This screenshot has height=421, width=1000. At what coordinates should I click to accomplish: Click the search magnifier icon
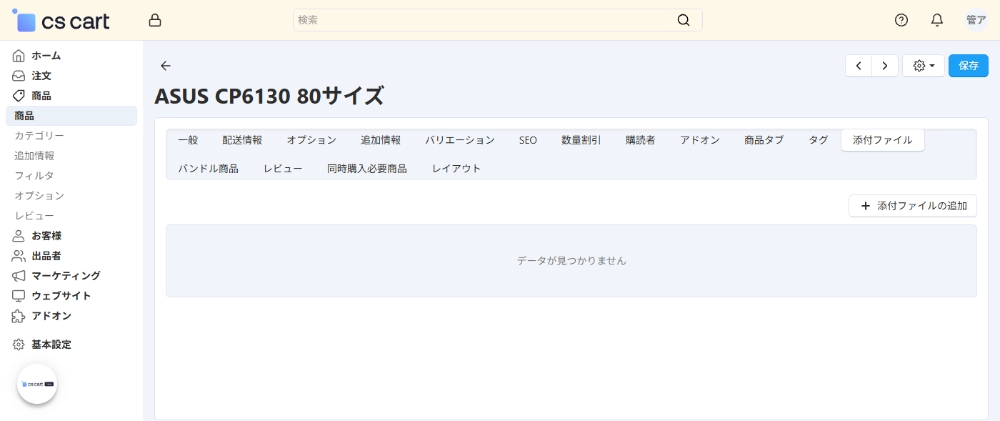[684, 20]
